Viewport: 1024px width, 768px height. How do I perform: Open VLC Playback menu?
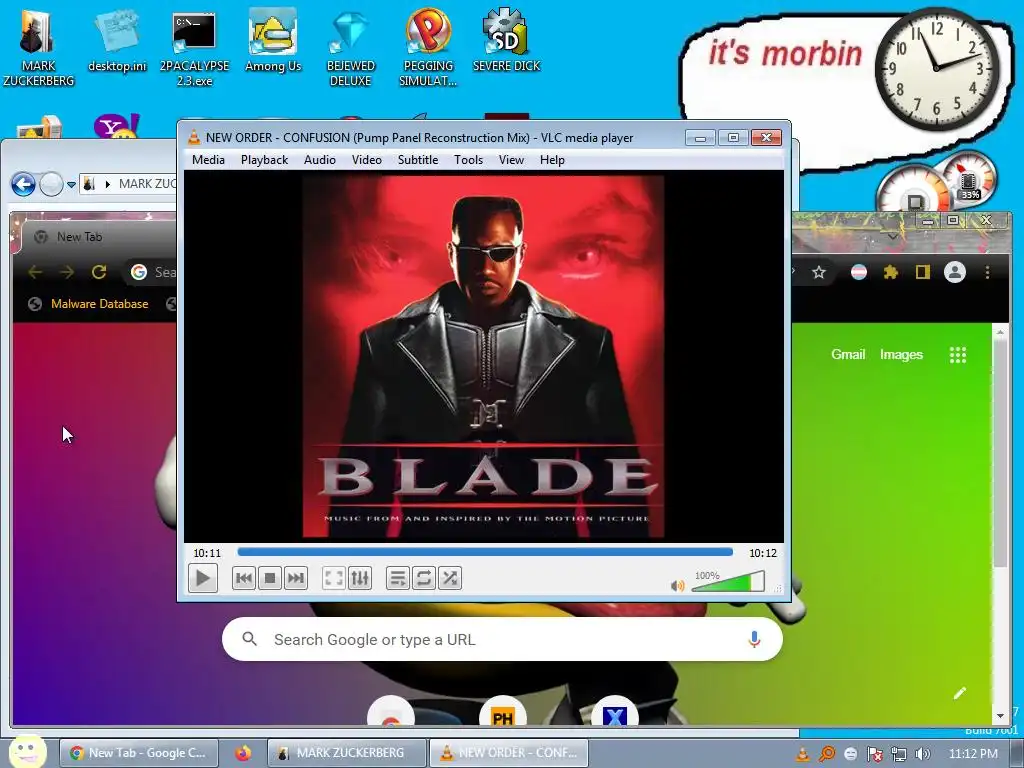point(264,160)
